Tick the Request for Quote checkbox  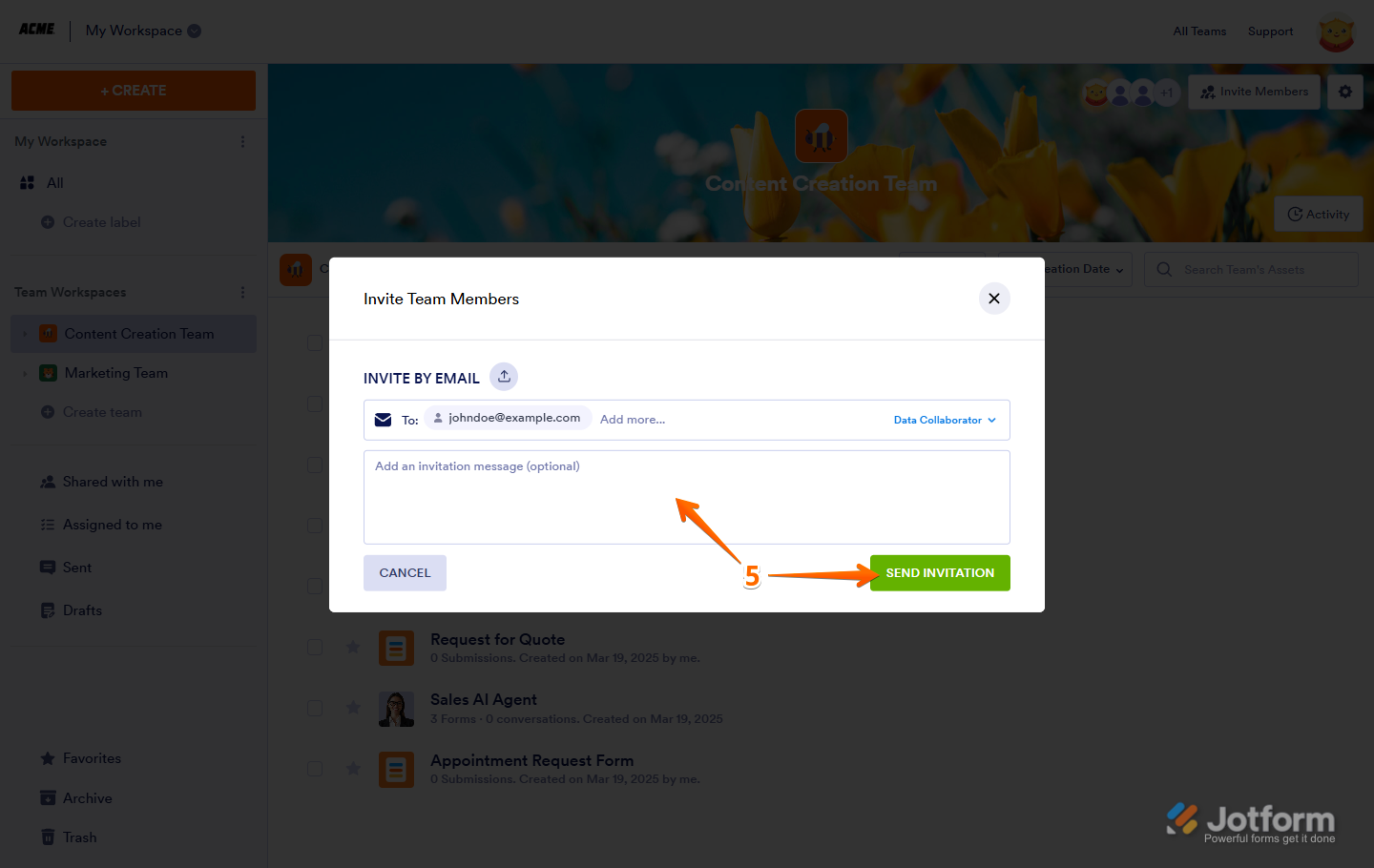point(315,648)
